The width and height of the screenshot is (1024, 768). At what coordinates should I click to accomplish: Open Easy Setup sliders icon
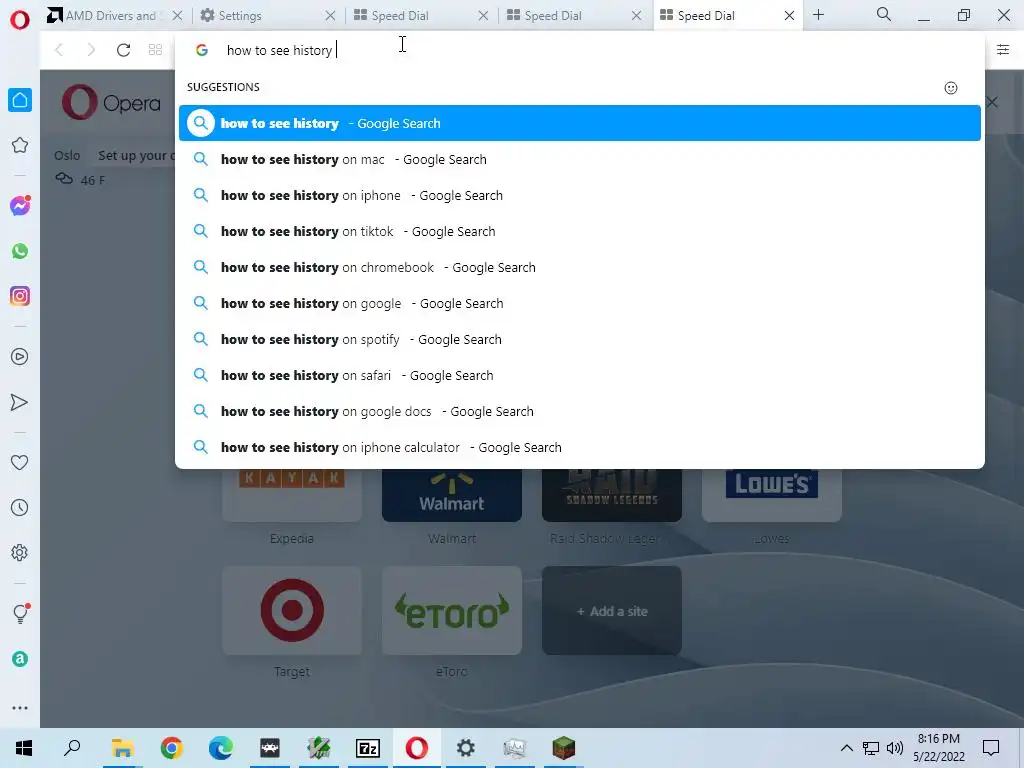tap(1003, 50)
